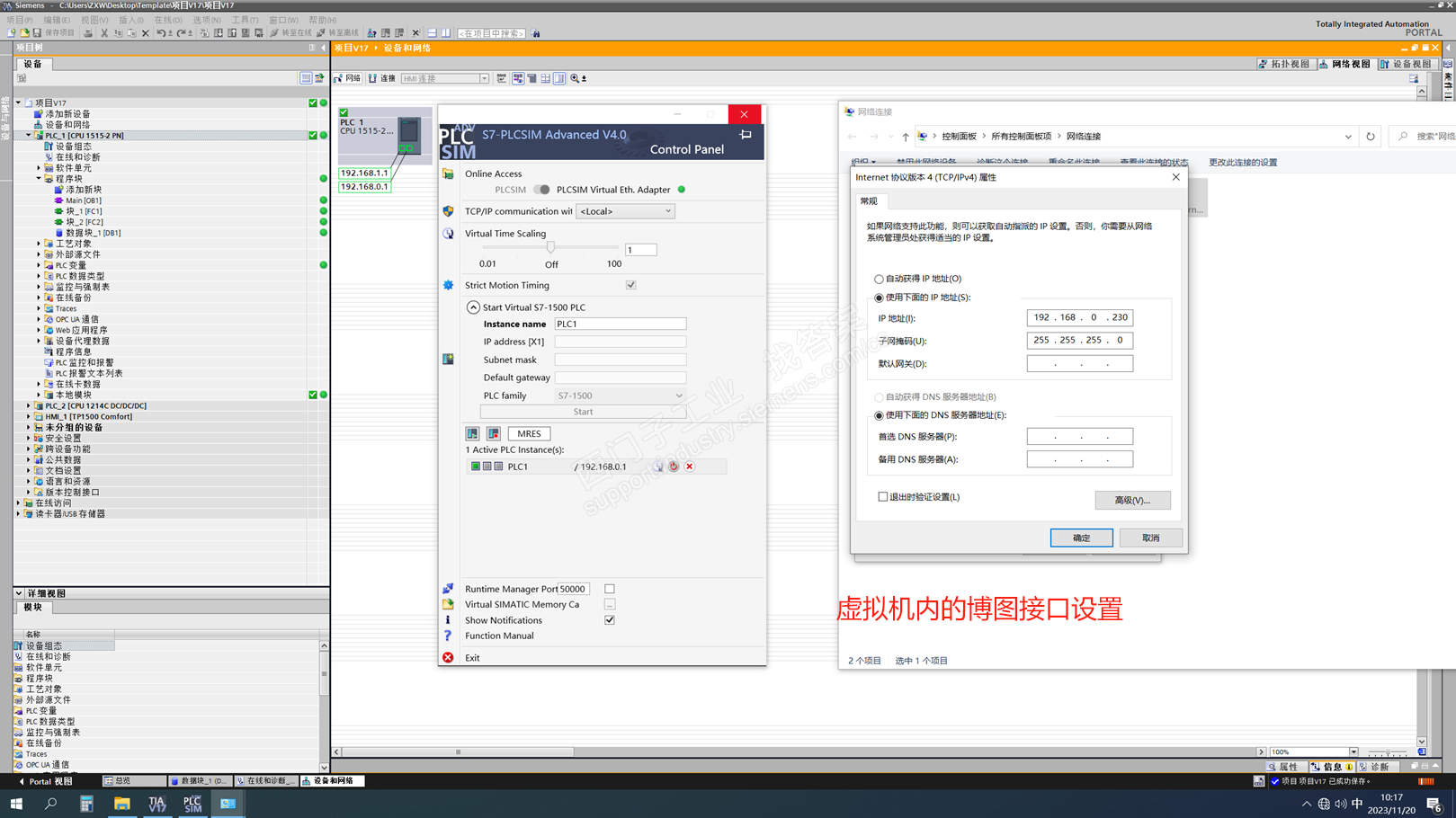The width and height of the screenshot is (1456, 818).
Task: Click 转至在线 toolbar button
Action: [290, 33]
